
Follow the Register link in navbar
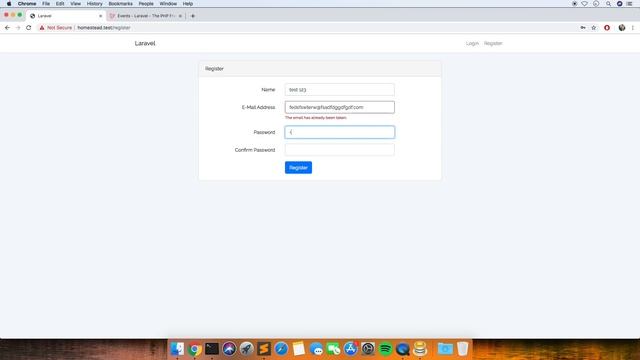[493, 43]
